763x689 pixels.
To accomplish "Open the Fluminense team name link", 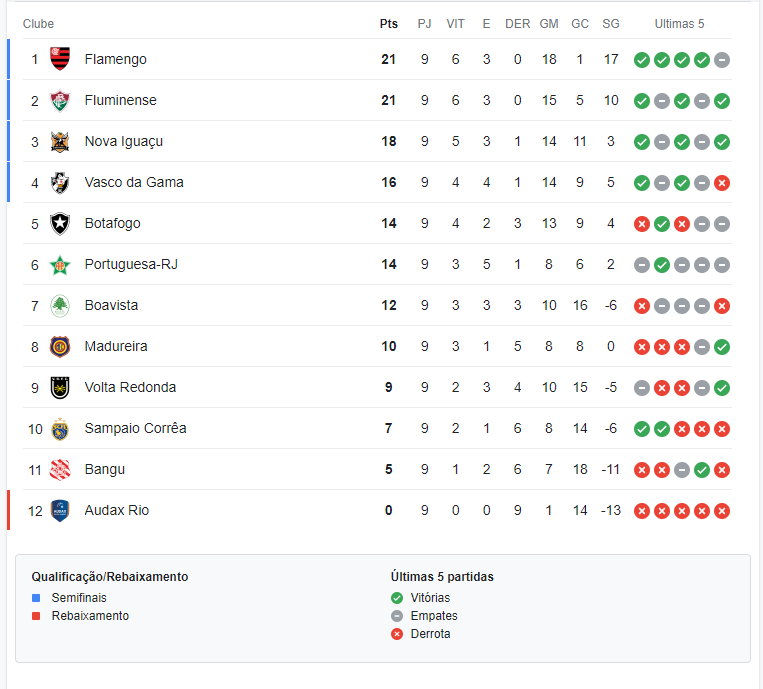I will coord(121,100).
